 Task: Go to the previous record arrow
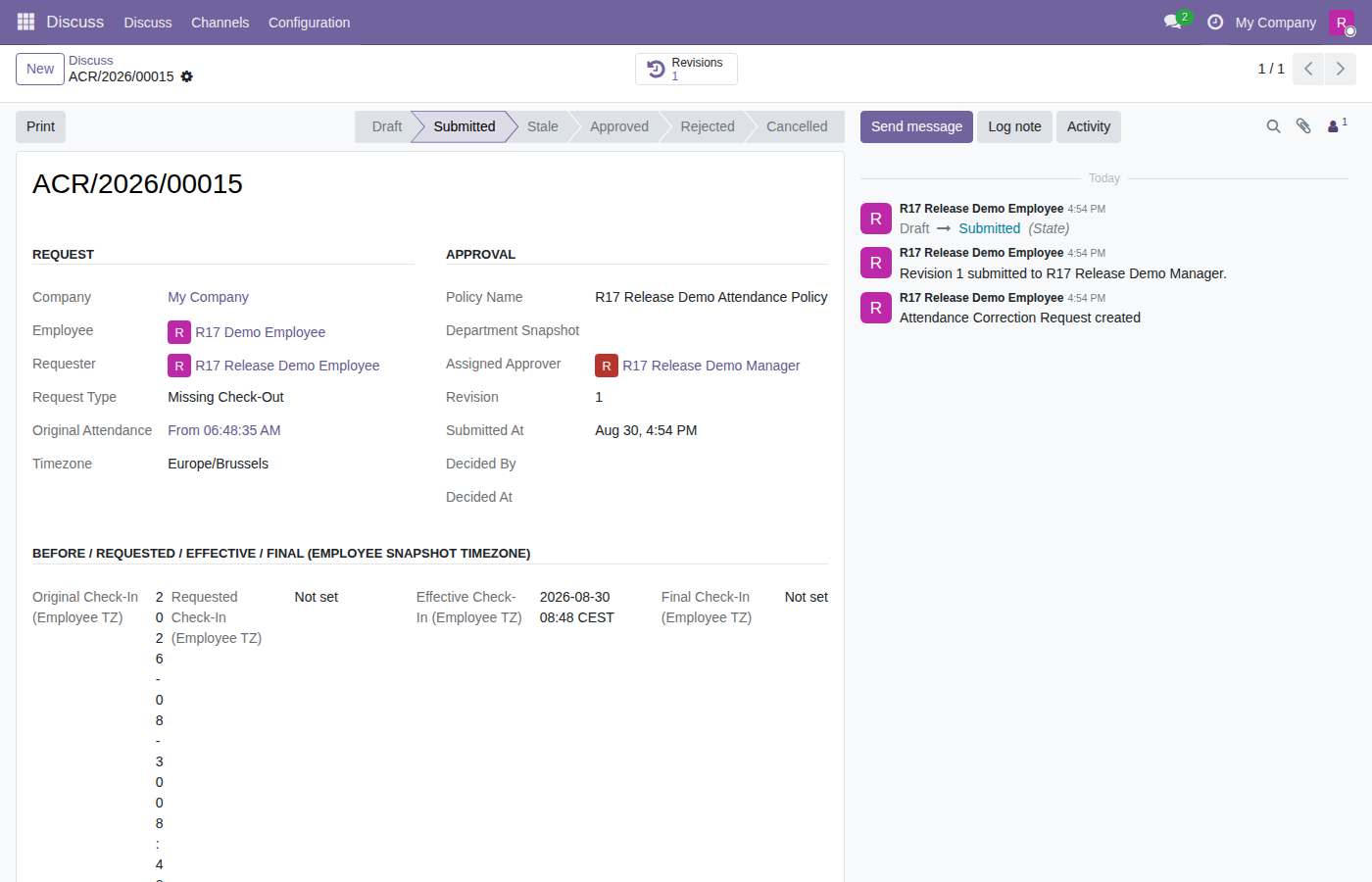(x=1308, y=69)
